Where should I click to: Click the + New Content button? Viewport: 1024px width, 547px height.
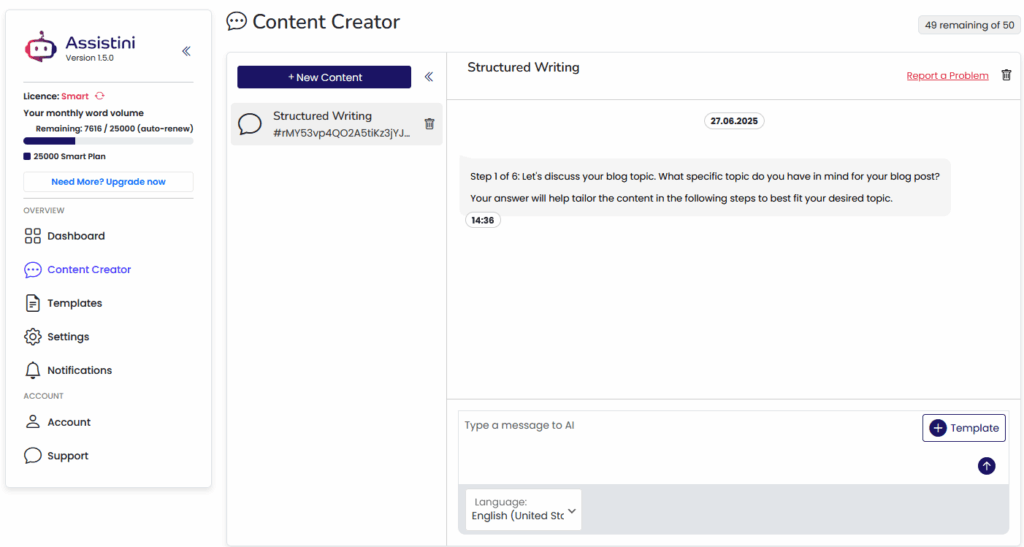tap(324, 77)
